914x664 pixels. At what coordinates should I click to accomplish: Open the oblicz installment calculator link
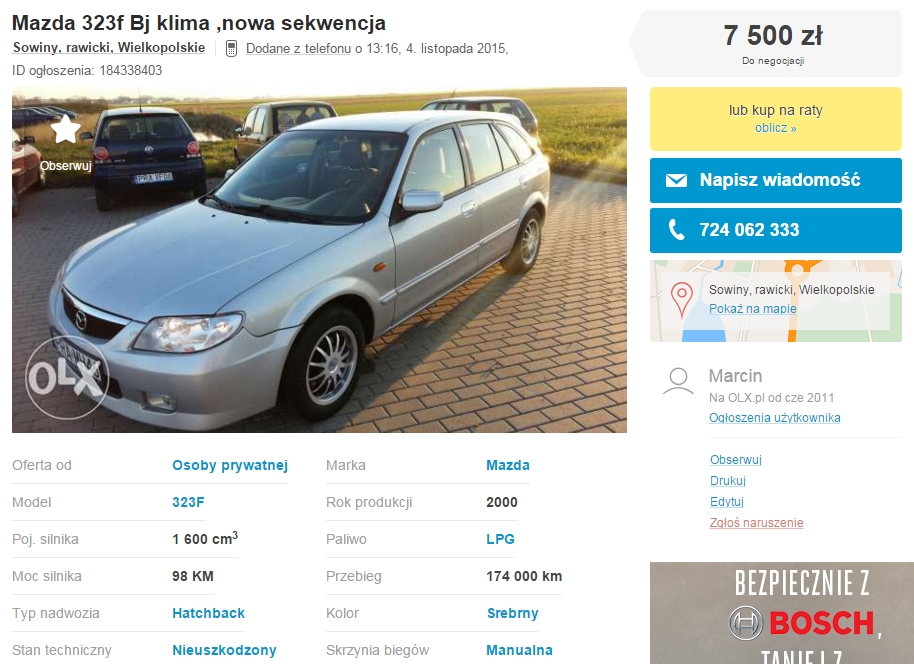click(775, 128)
